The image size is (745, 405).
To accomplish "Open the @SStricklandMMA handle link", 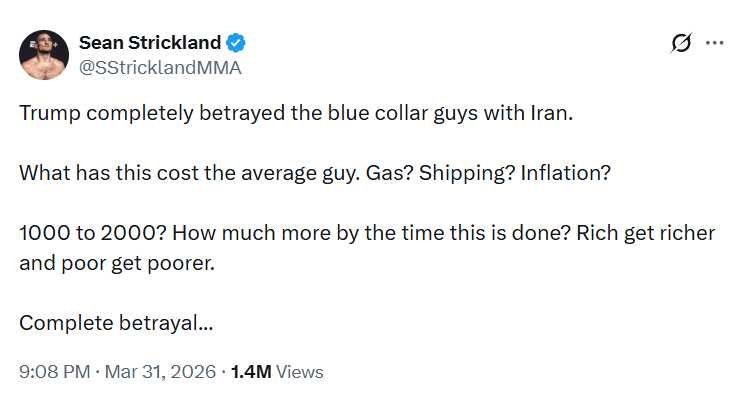I will pyautogui.click(x=159, y=67).
